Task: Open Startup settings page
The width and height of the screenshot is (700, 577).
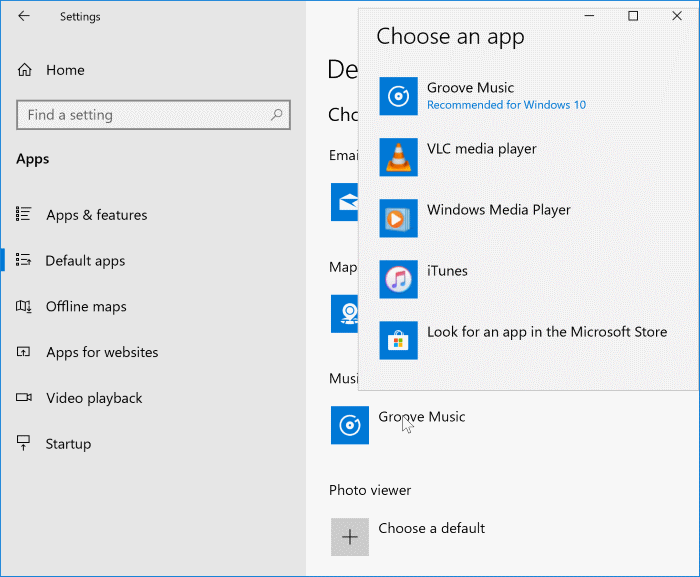Action: (68, 444)
